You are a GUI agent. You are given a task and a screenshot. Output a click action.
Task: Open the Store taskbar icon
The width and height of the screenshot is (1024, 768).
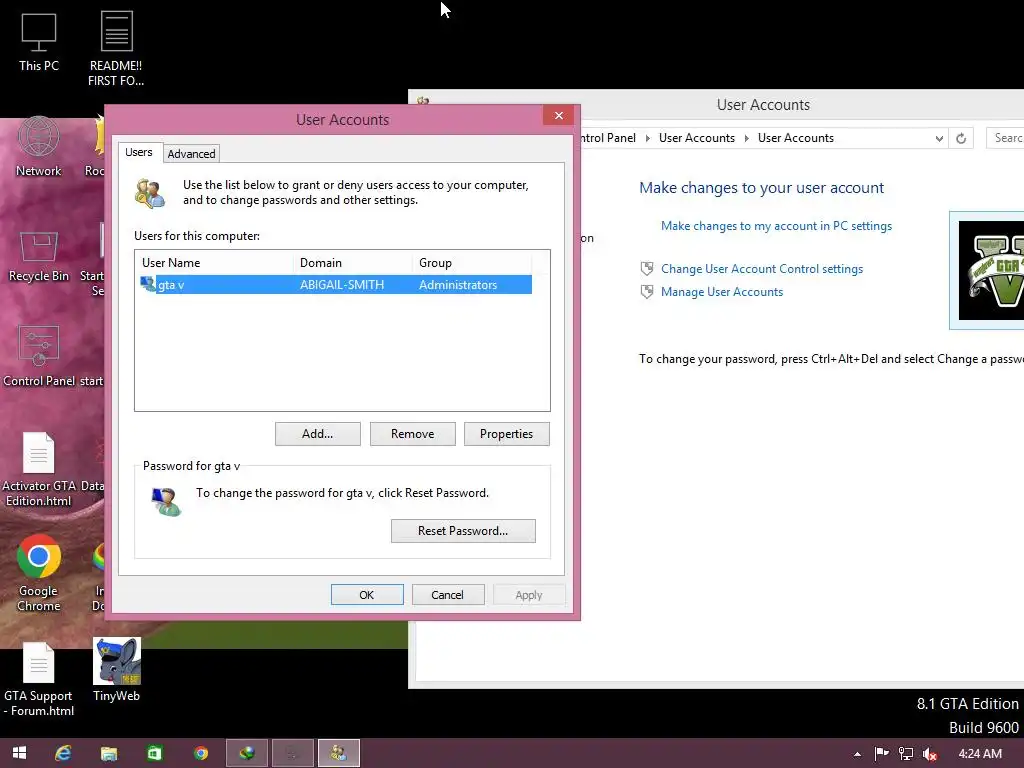(155, 753)
